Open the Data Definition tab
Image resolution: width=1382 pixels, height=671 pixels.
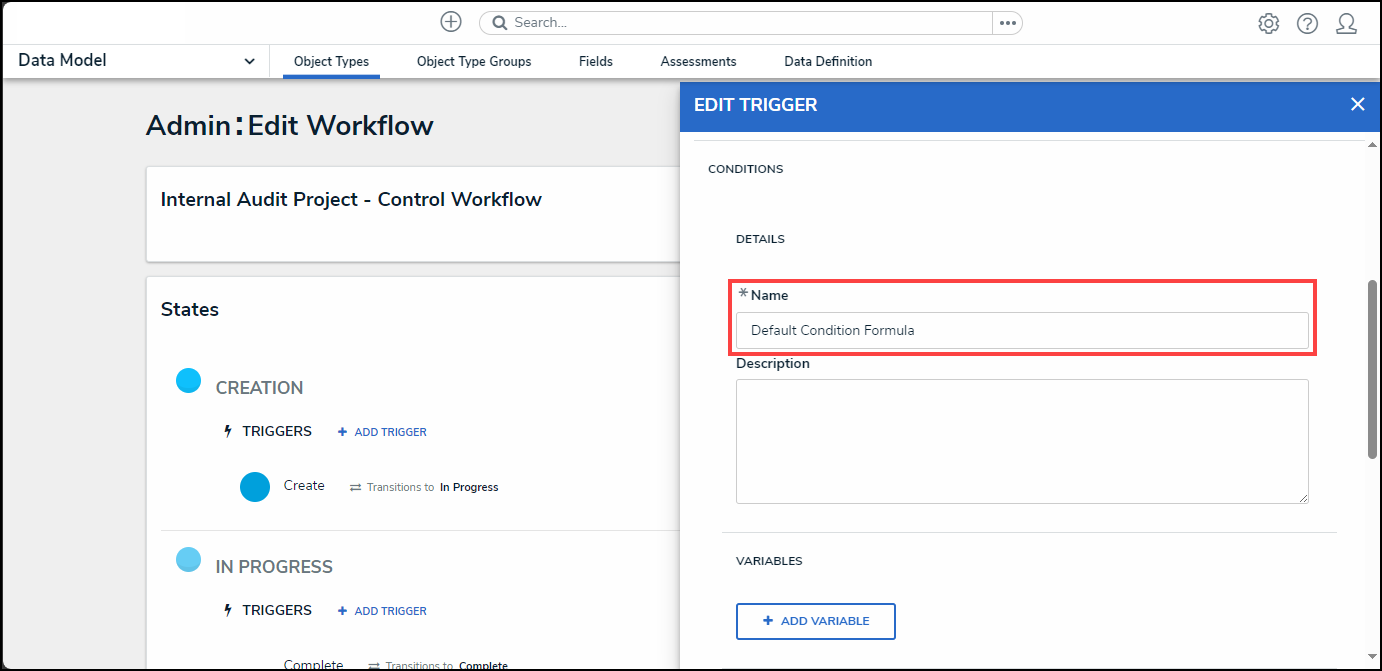[x=828, y=62]
